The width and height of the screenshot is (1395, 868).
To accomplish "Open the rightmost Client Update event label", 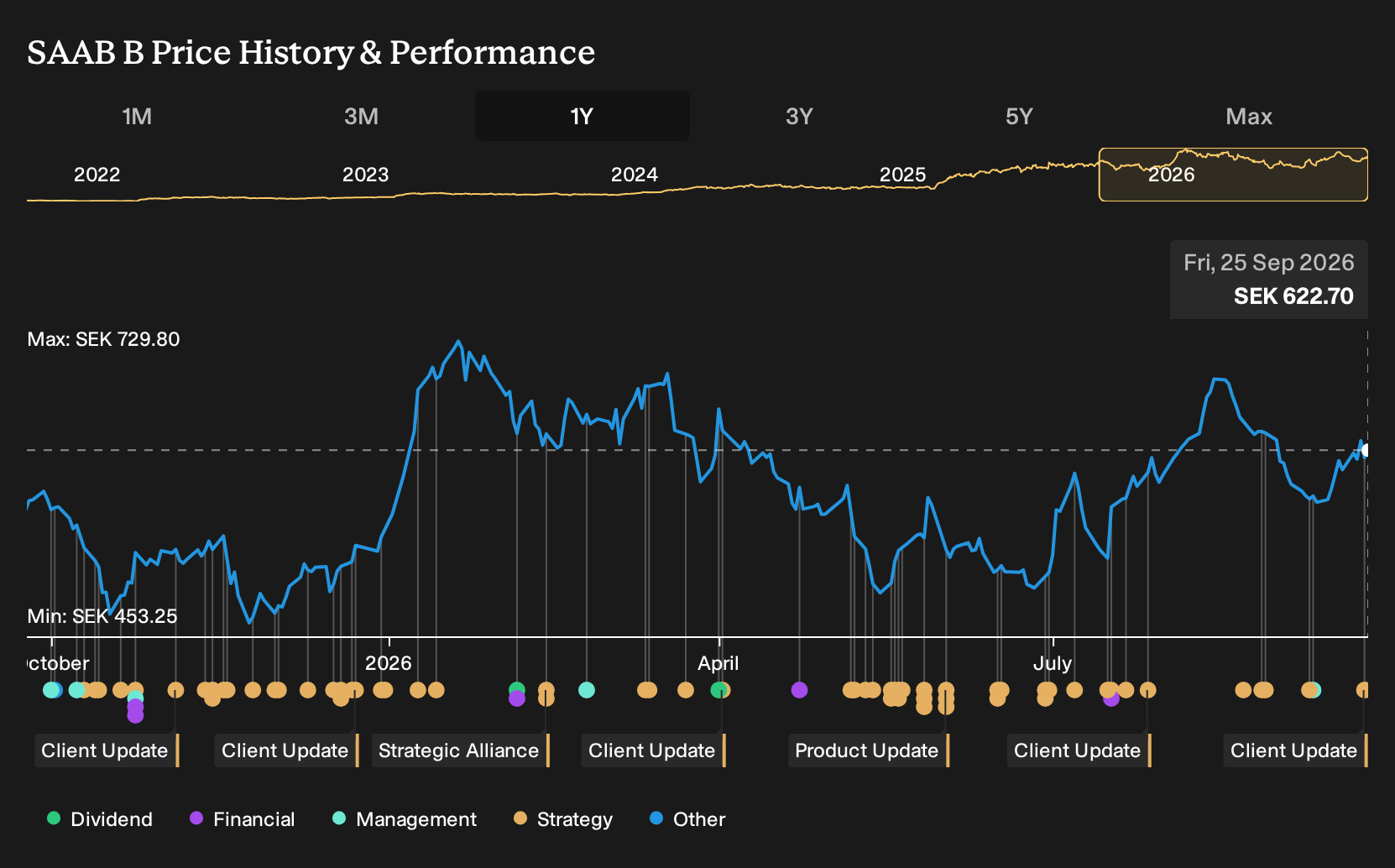I will point(1295,750).
